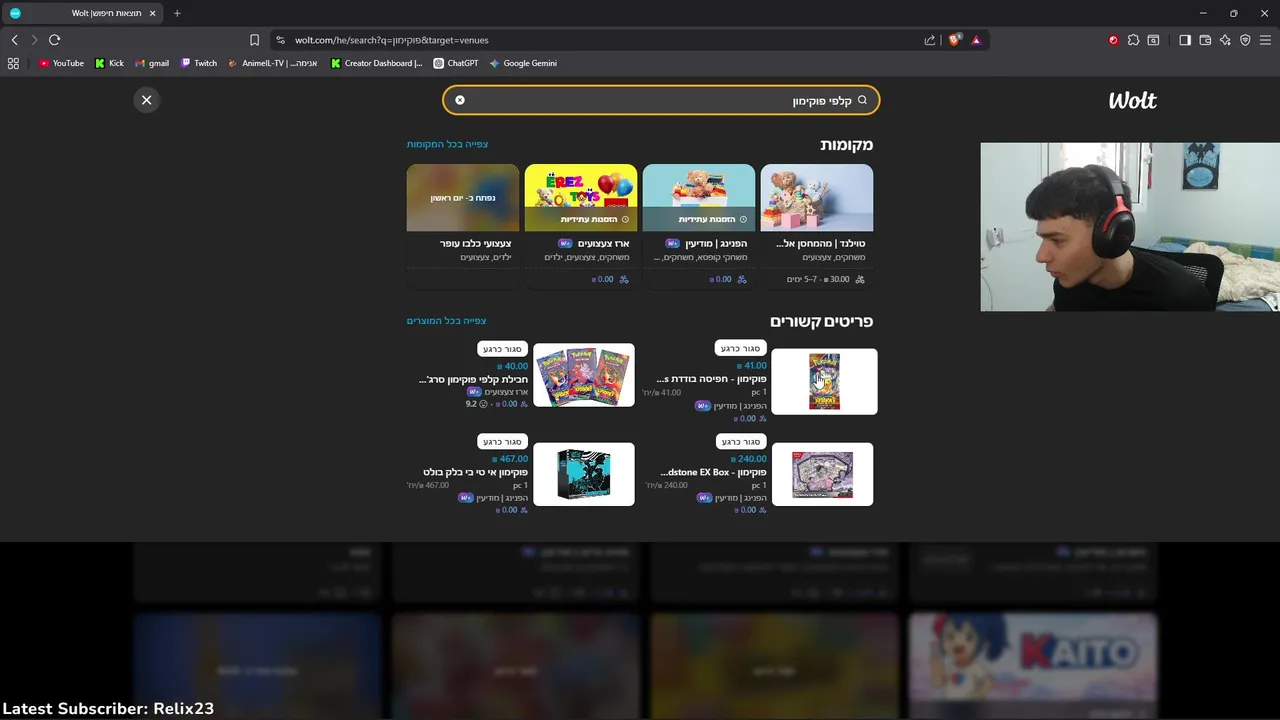Open the single Pokemon booster pack image
The image size is (1280, 720).
point(824,381)
